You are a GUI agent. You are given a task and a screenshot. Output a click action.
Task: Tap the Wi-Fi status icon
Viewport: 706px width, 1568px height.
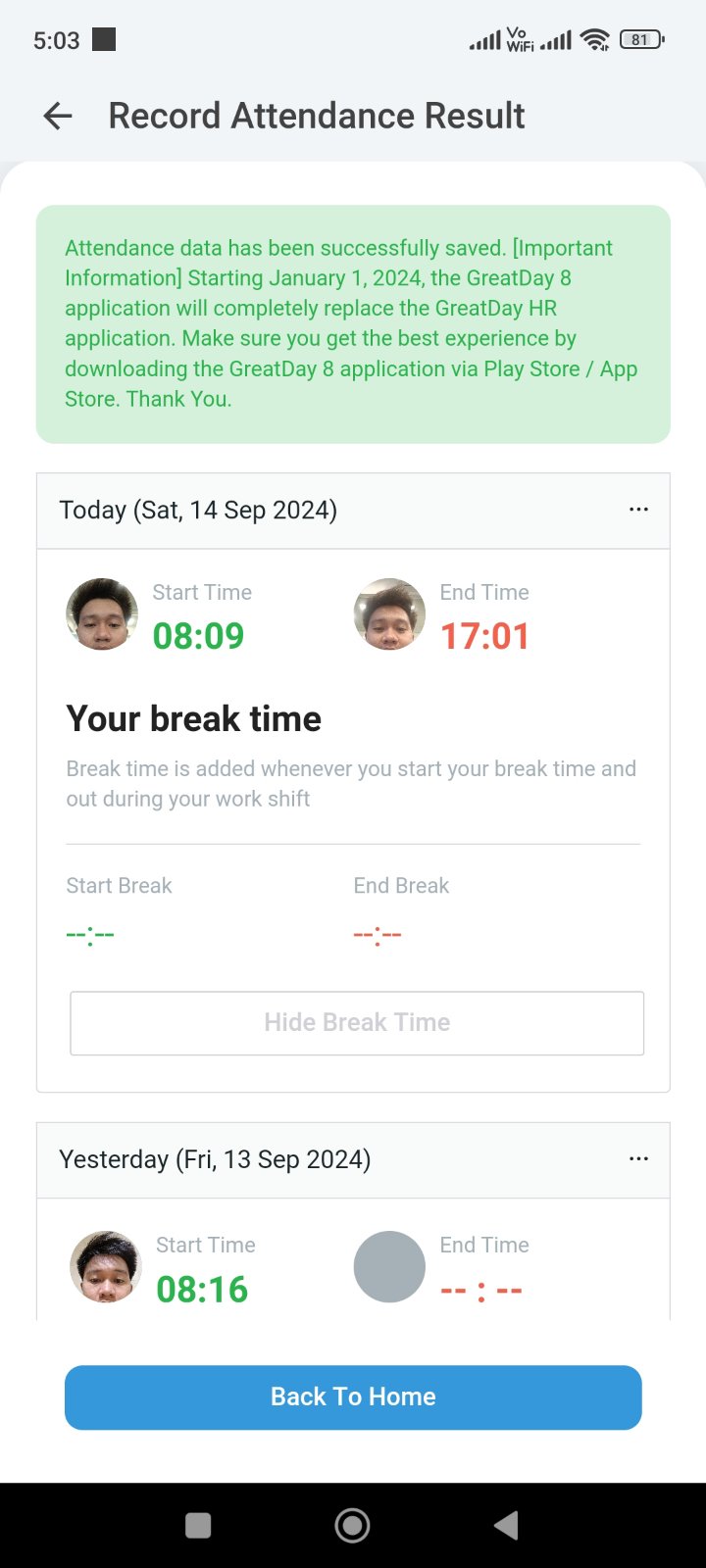[594, 40]
